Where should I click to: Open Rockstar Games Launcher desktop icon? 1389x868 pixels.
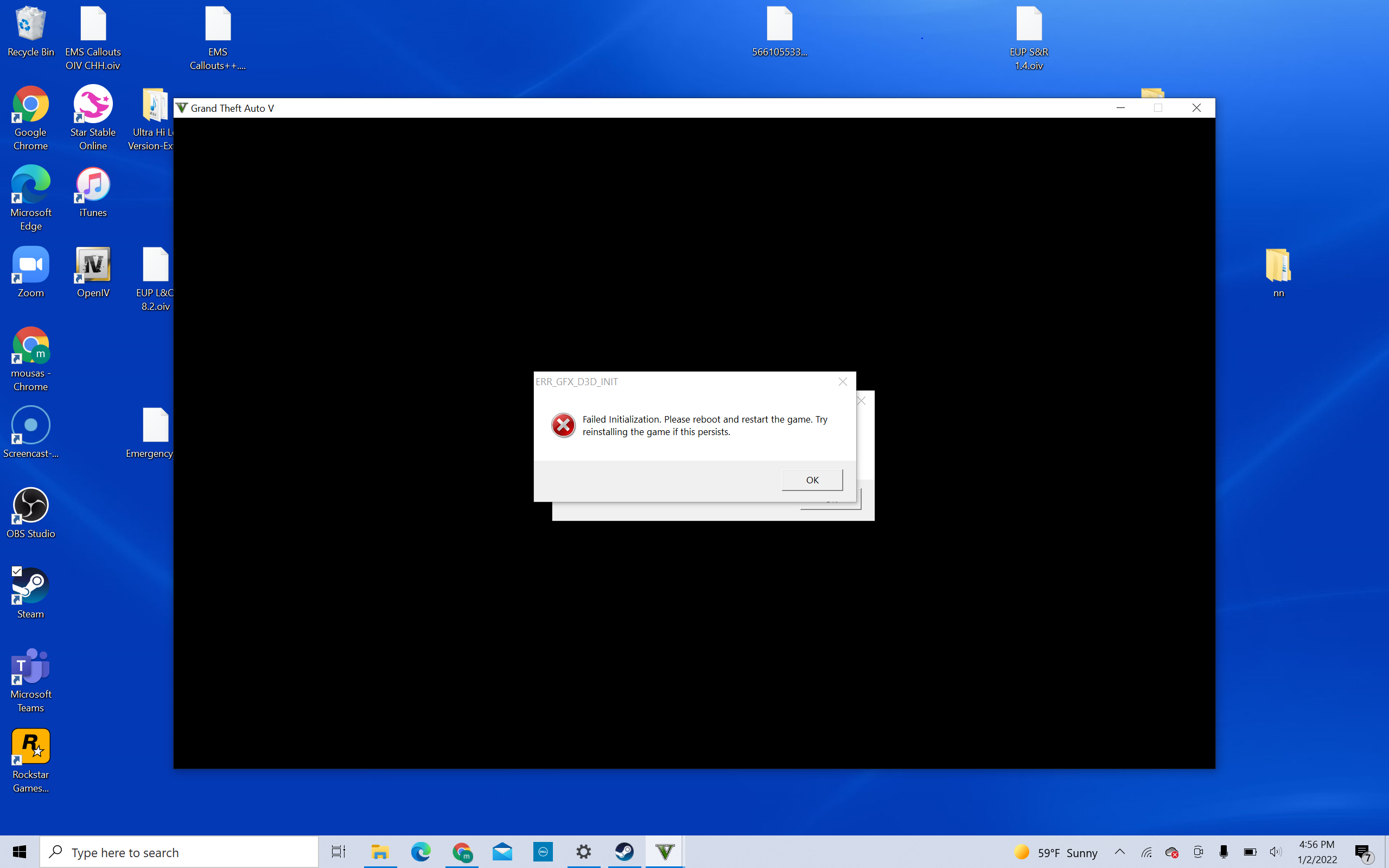[x=31, y=746]
